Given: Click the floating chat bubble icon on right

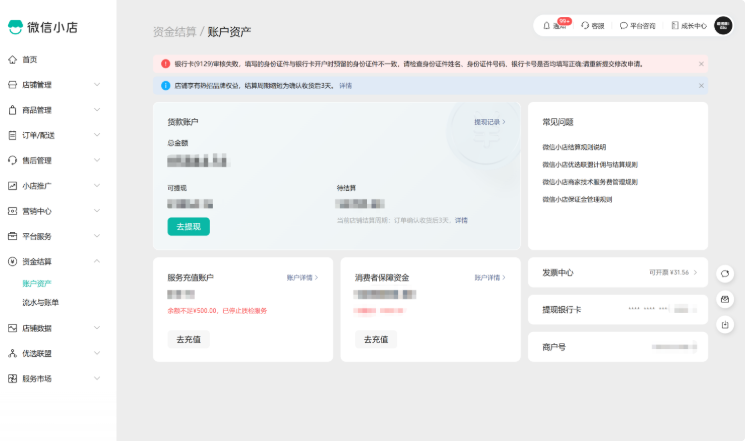Looking at the screenshot, I should (x=725, y=273).
